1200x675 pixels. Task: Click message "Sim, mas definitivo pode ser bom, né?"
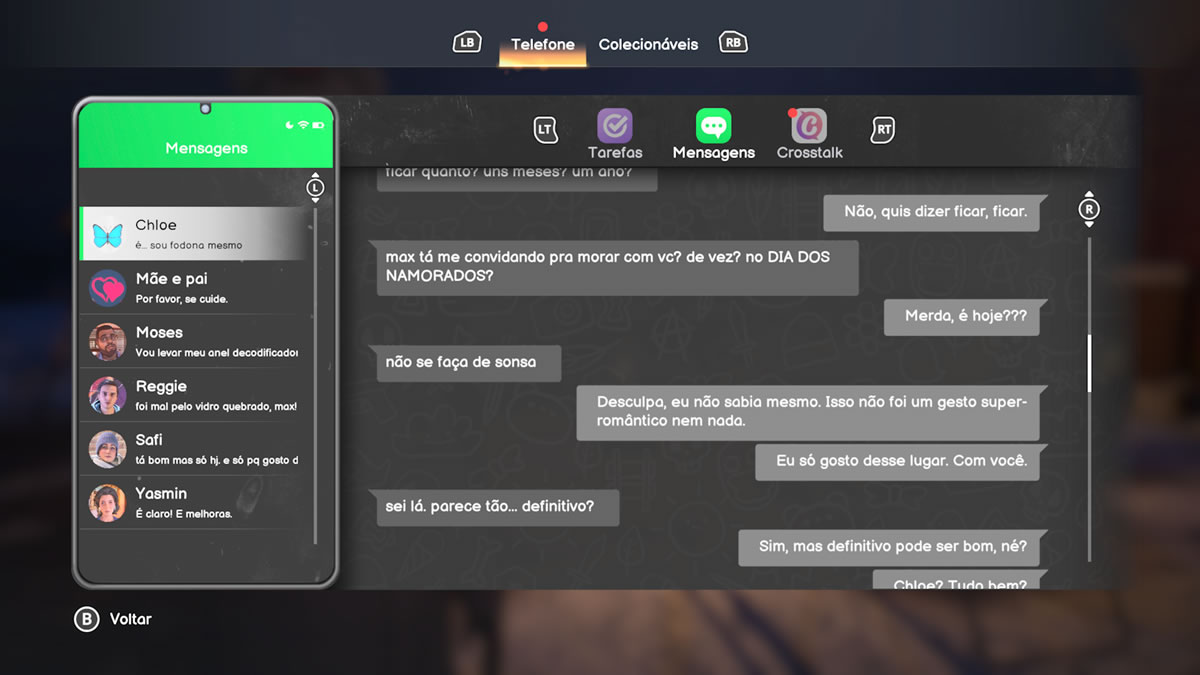[892, 548]
